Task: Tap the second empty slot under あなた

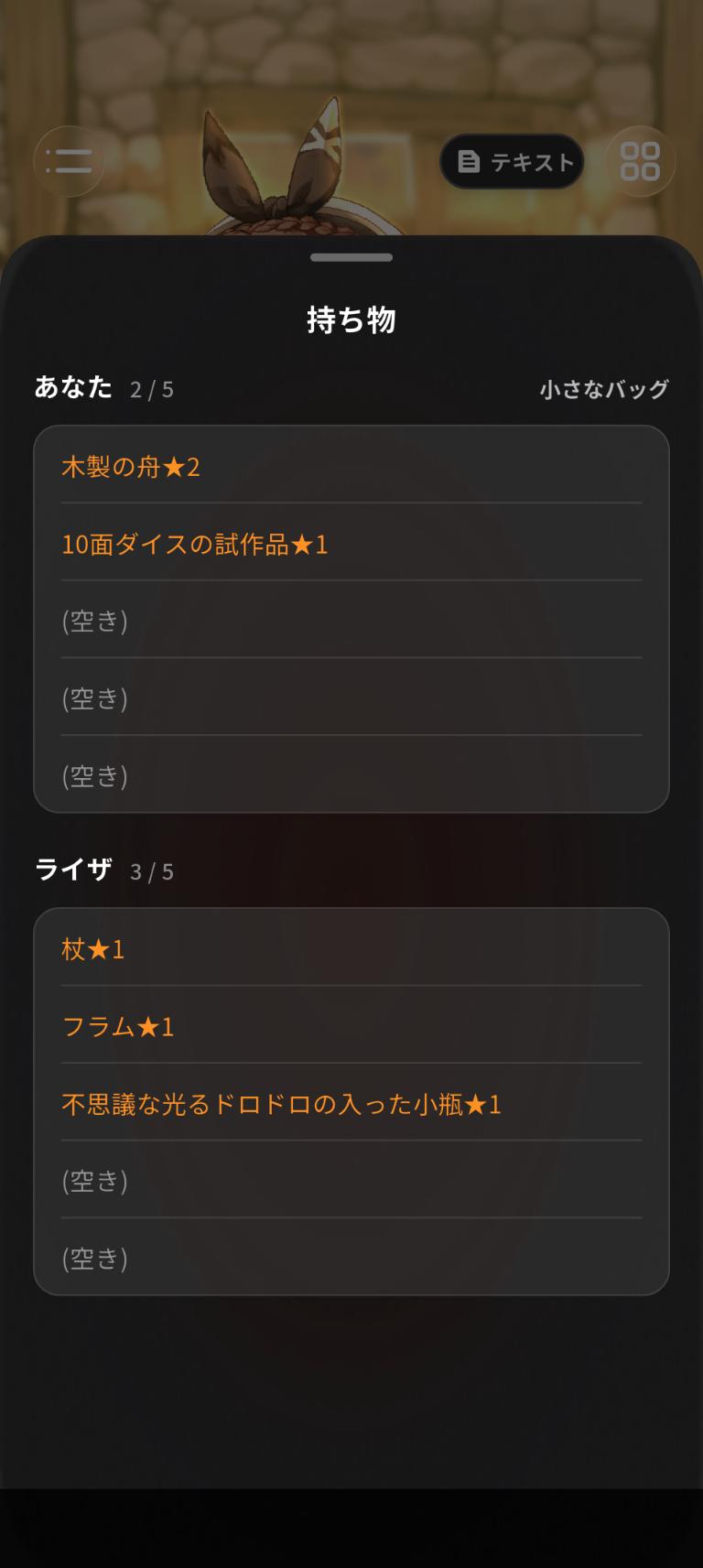Action: point(351,698)
